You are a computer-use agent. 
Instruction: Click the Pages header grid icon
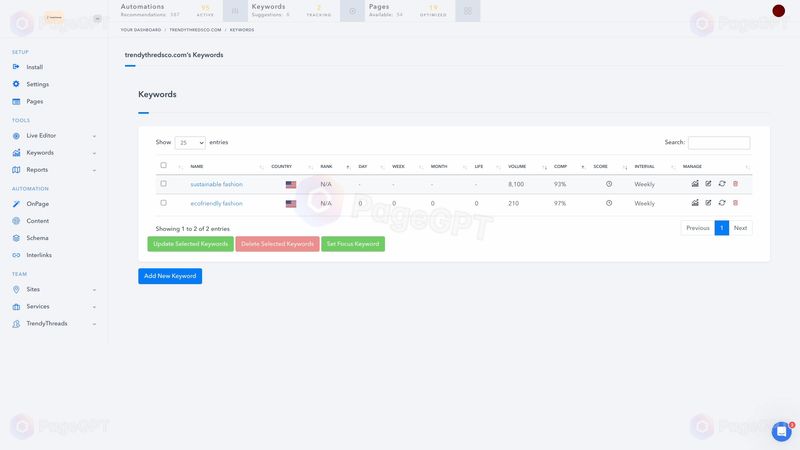(468, 11)
